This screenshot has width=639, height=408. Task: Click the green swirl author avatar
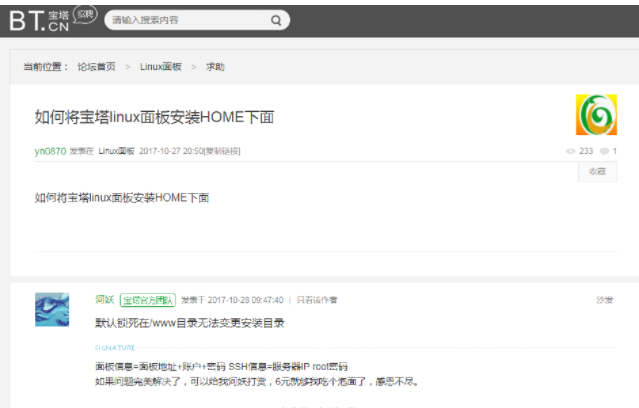click(x=596, y=116)
